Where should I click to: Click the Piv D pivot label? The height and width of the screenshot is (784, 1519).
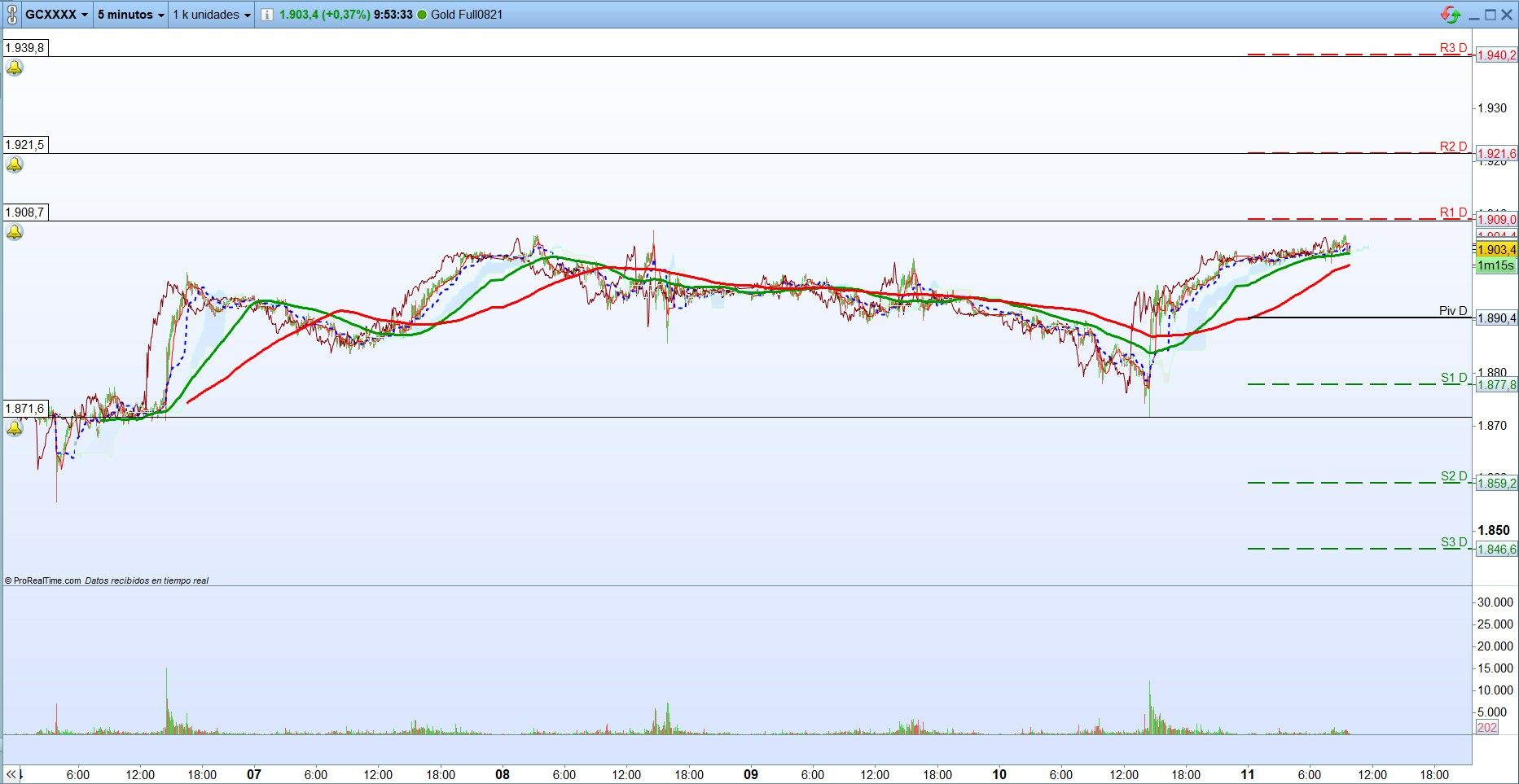point(1453,311)
